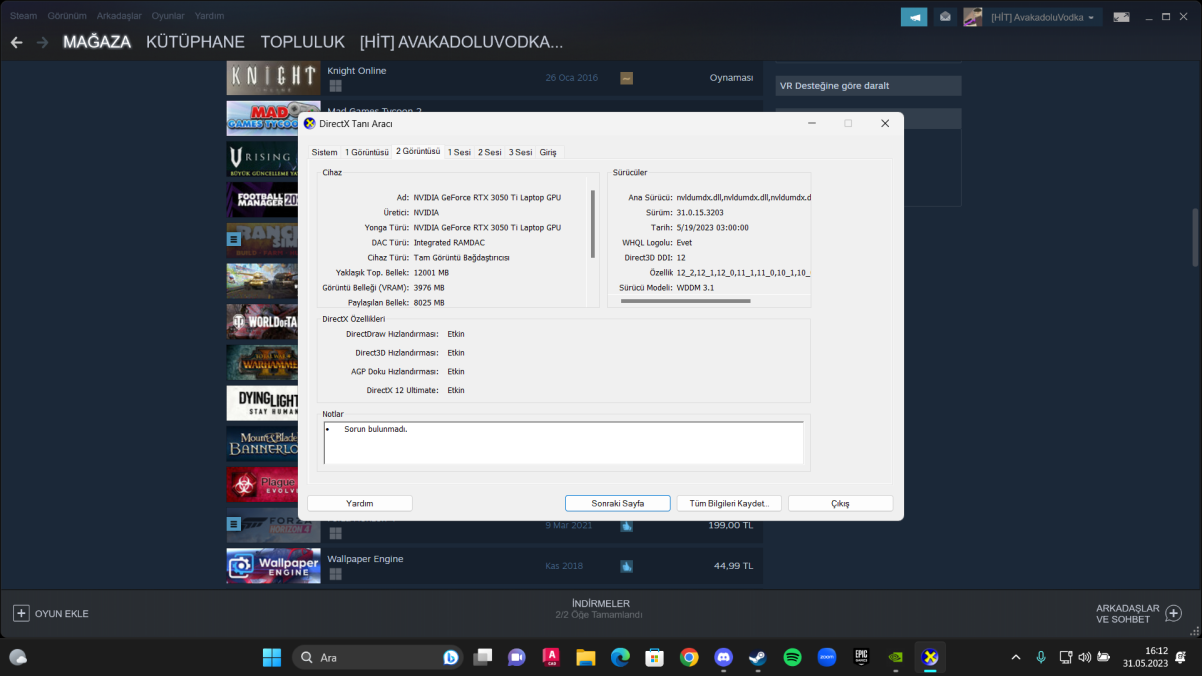Open the Wallpaper Engine title link

pyautogui.click(x=365, y=559)
